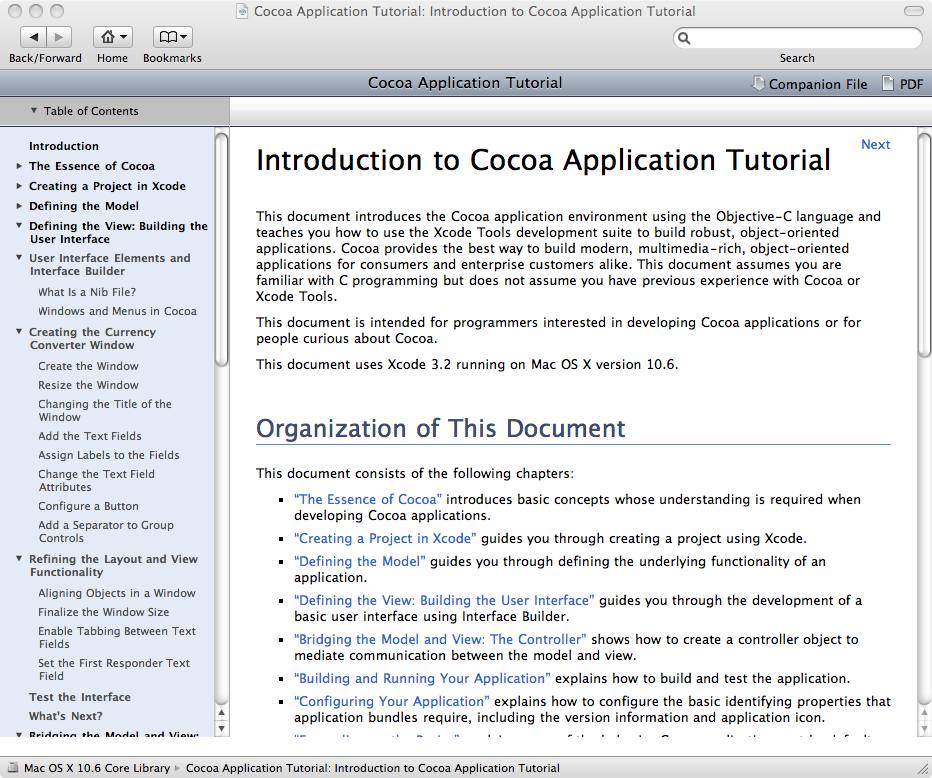Open the PDF version of document
Viewport: 932px width, 778px height.
[902, 84]
